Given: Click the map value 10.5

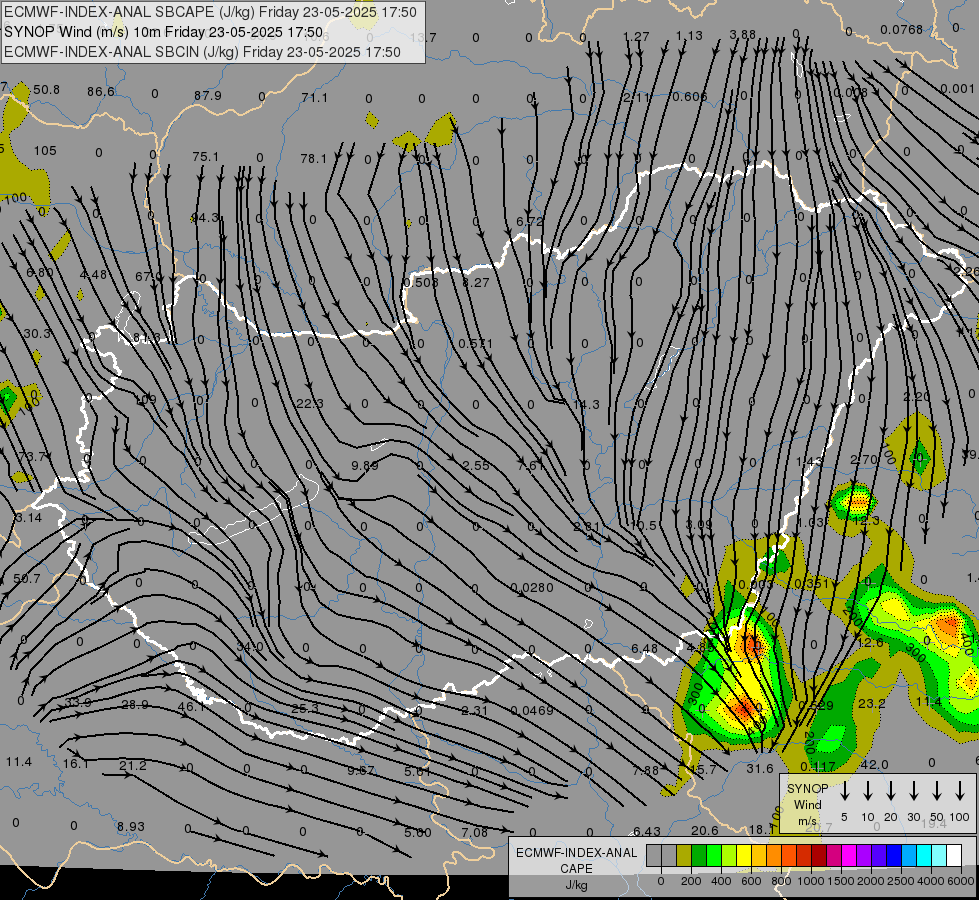Looking at the screenshot, I should coord(644,525).
